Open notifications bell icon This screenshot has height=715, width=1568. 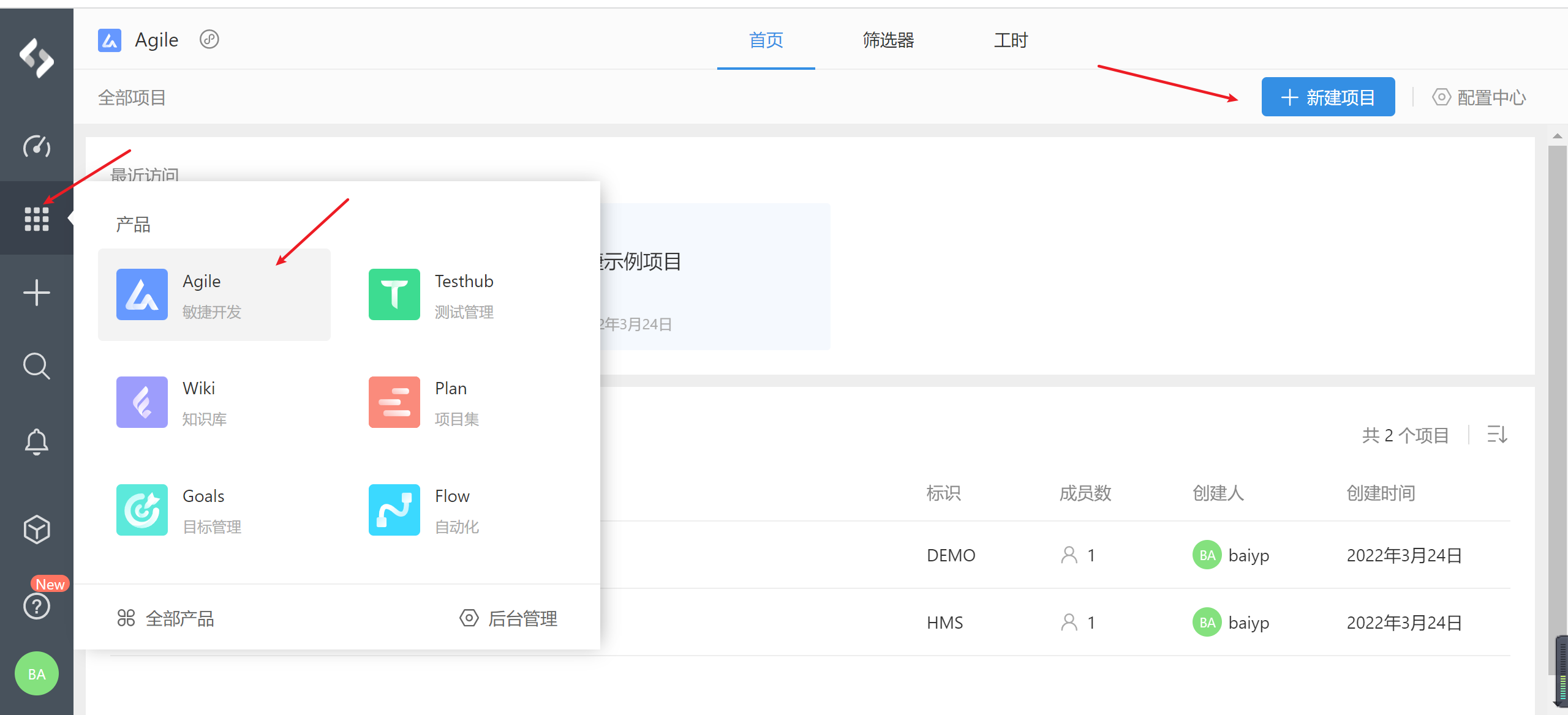[36, 441]
